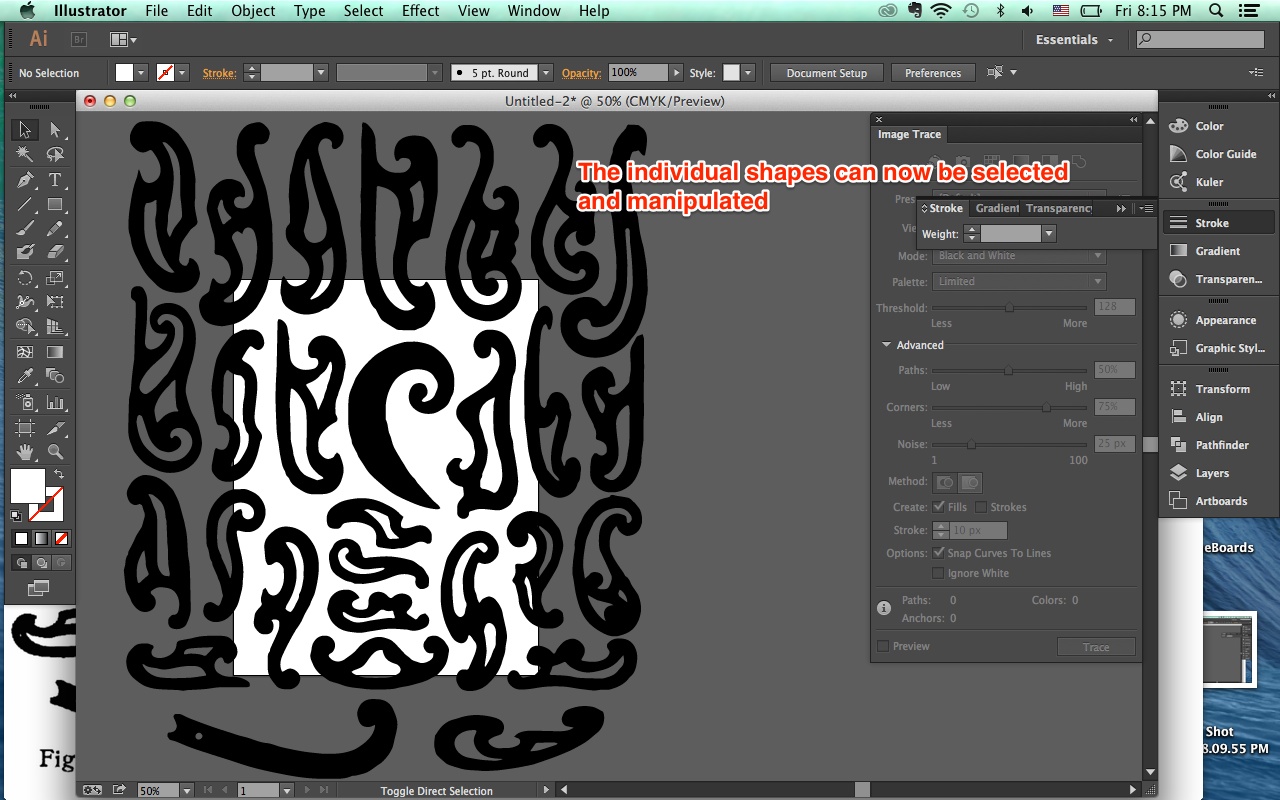The width and height of the screenshot is (1280, 800).
Task: Select the Rotate tool
Action: (25, 278)
